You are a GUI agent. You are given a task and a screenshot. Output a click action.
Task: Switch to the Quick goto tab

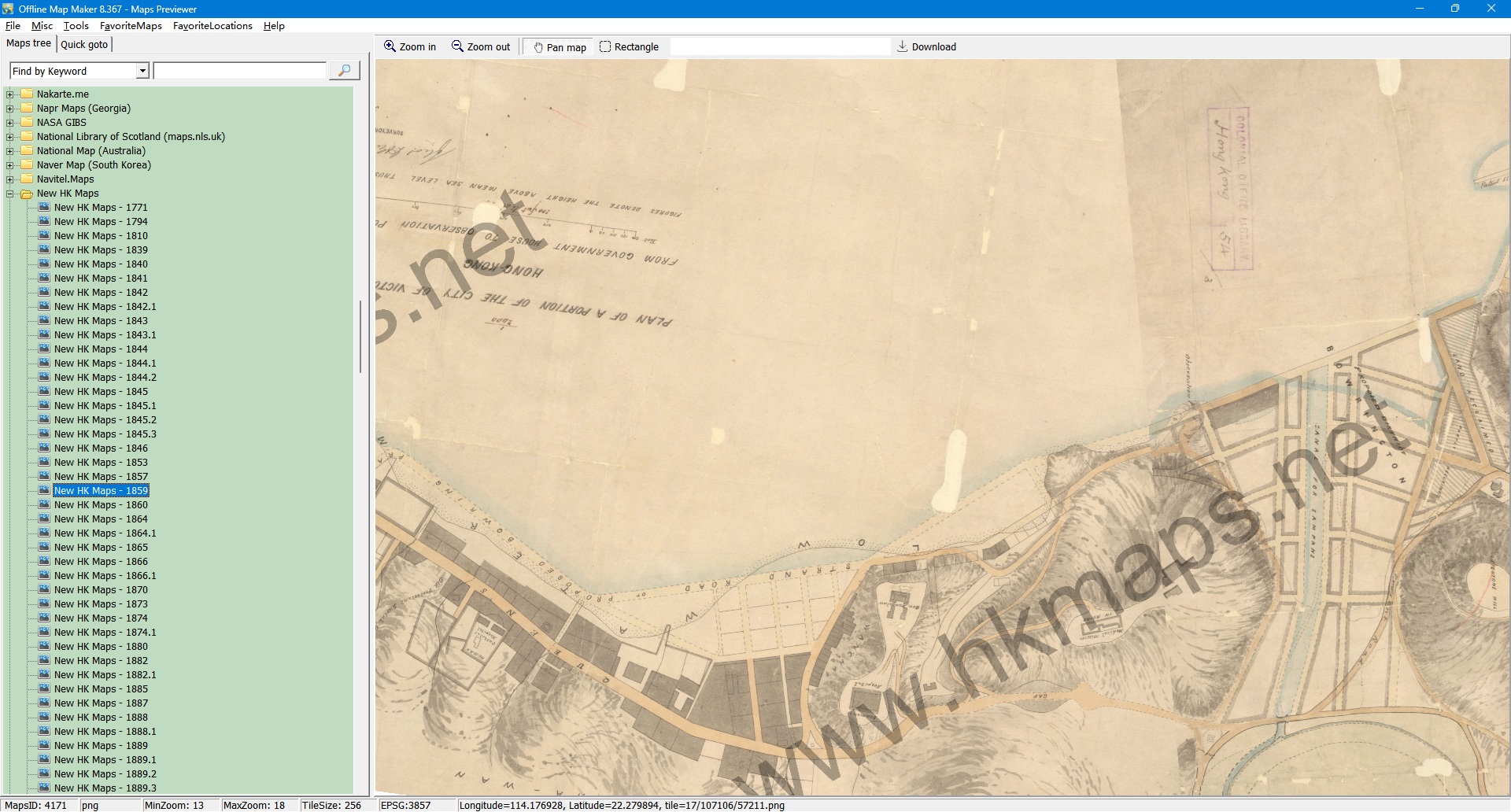[84, 44]
